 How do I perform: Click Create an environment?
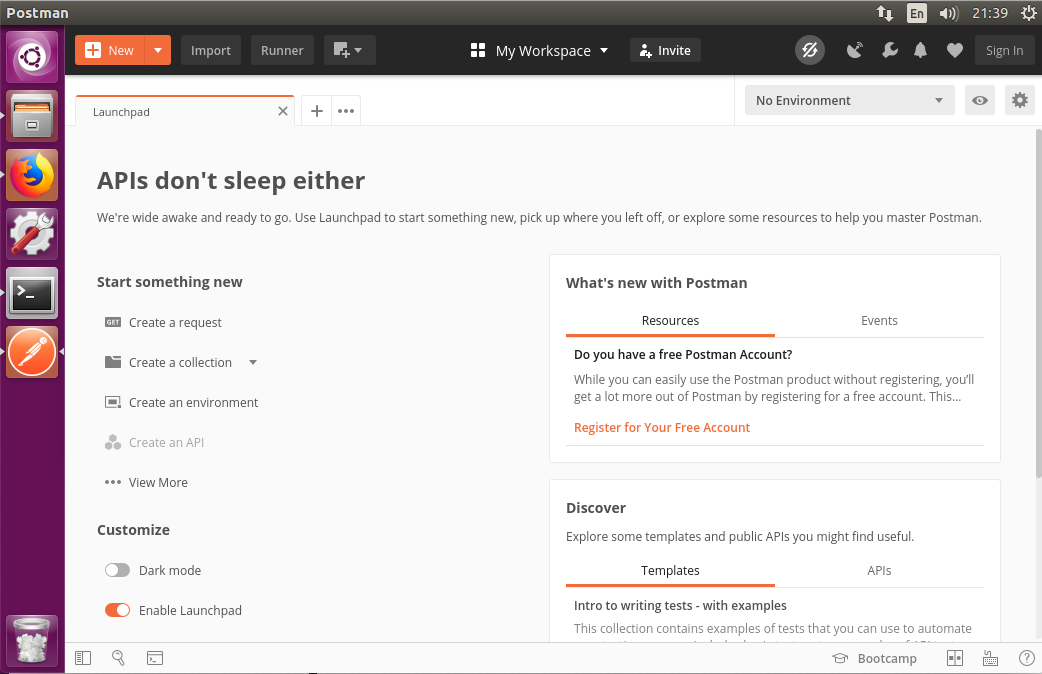pos(181,402)
